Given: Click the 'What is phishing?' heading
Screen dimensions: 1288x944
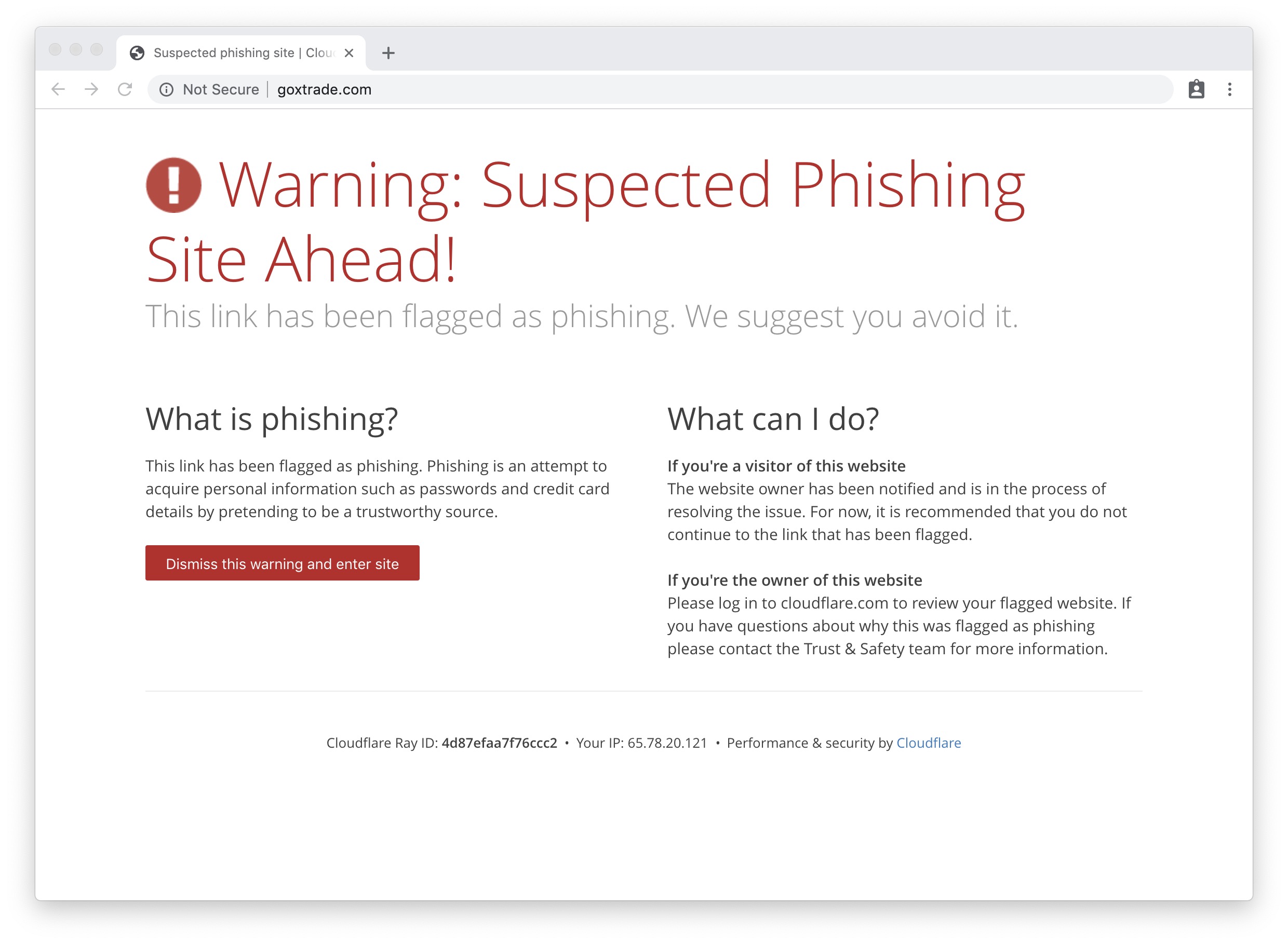Looking at the screenshot, I should coord(272,419).
